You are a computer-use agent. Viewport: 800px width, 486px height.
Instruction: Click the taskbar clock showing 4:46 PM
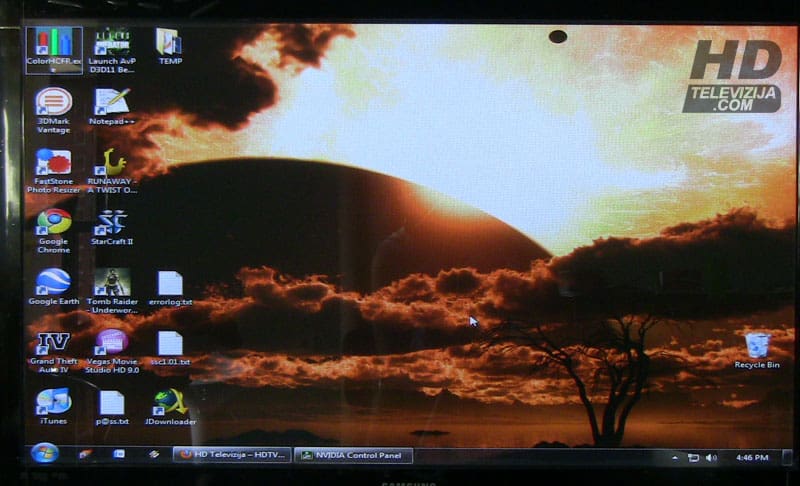[751, 457]
